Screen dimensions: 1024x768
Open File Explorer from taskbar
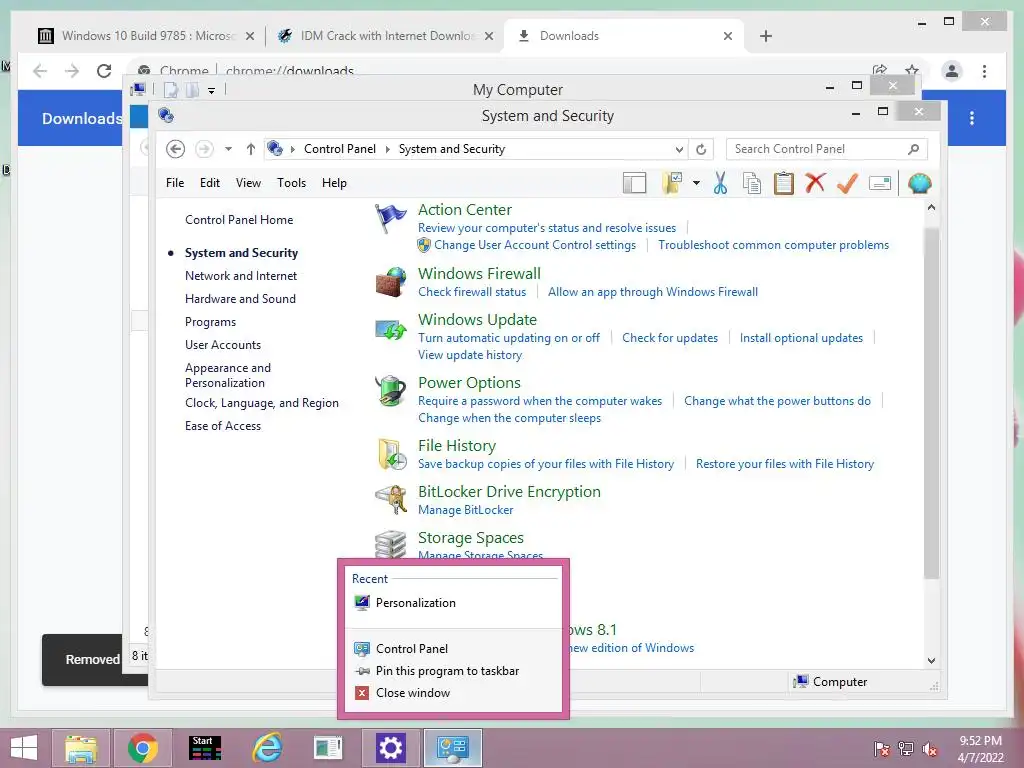click(x=81, y=748)
